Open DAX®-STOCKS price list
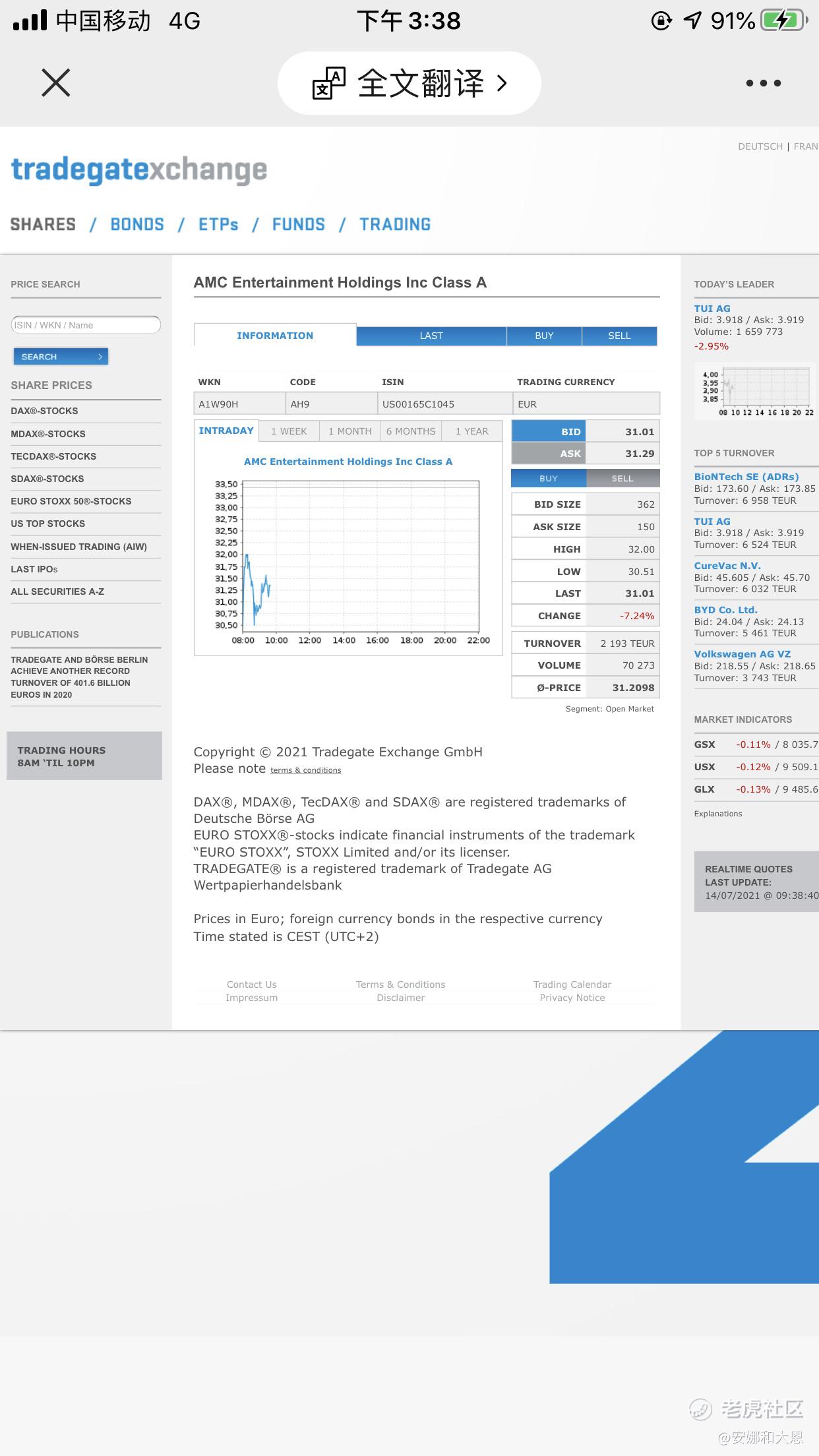Image resolution: width=819 pixels, height=1456 pixels. tap(44, 411)
